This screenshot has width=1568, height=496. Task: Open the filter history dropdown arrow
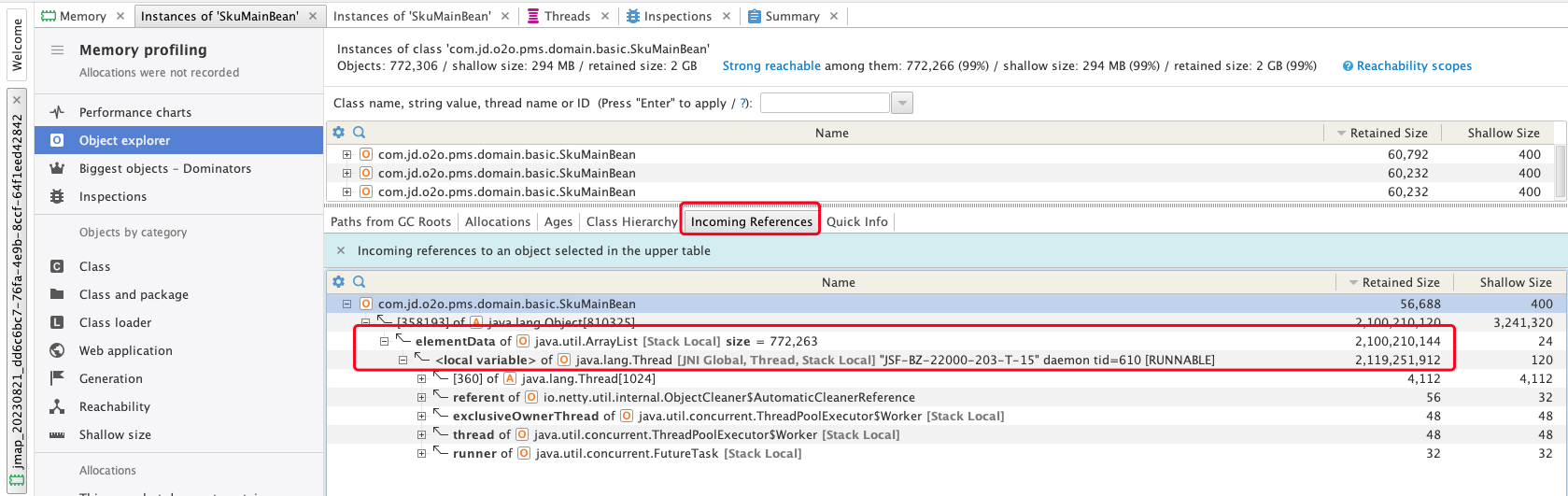[901, 104]
